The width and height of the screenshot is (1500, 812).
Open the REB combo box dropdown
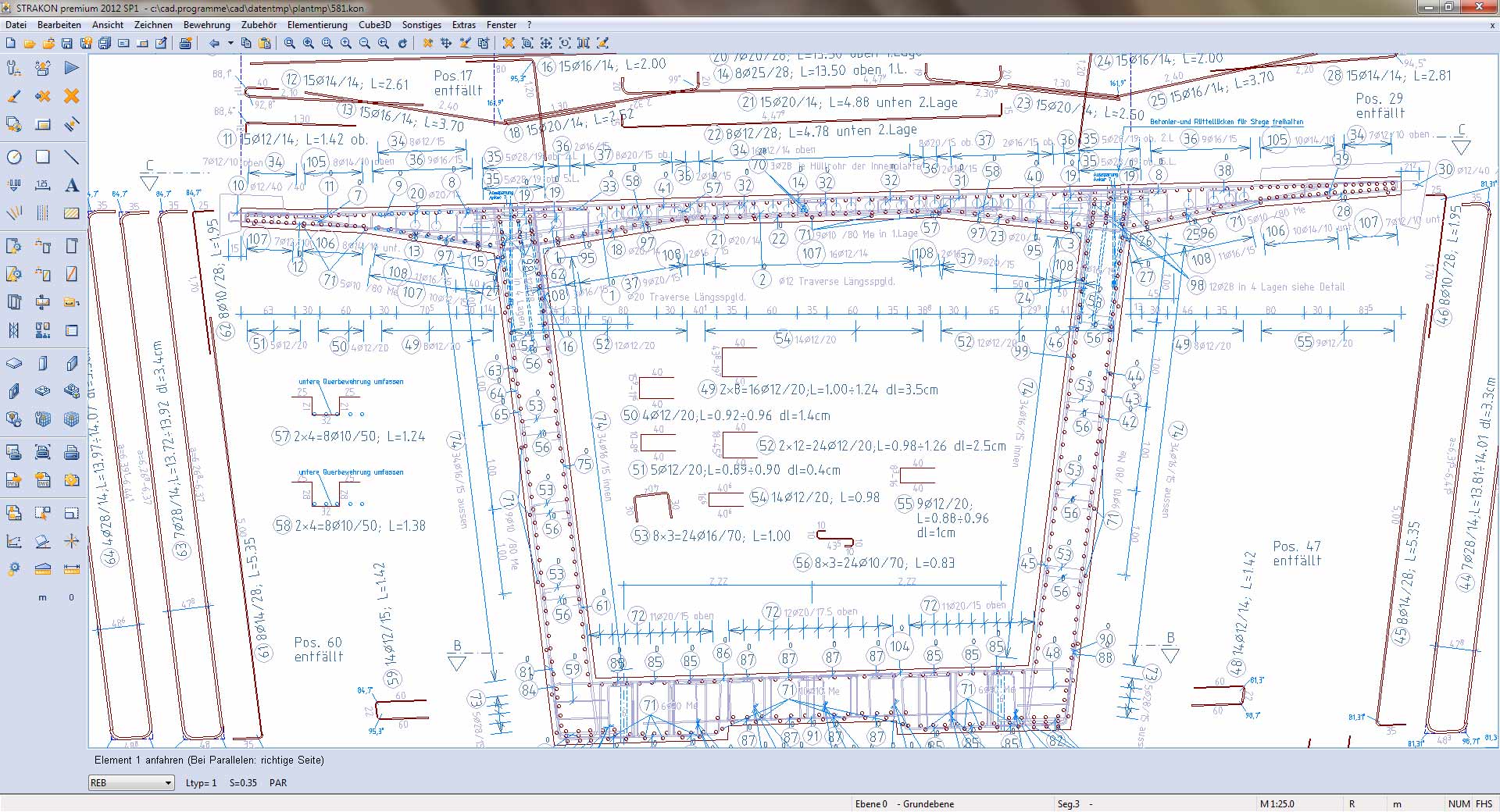(168, 782)
